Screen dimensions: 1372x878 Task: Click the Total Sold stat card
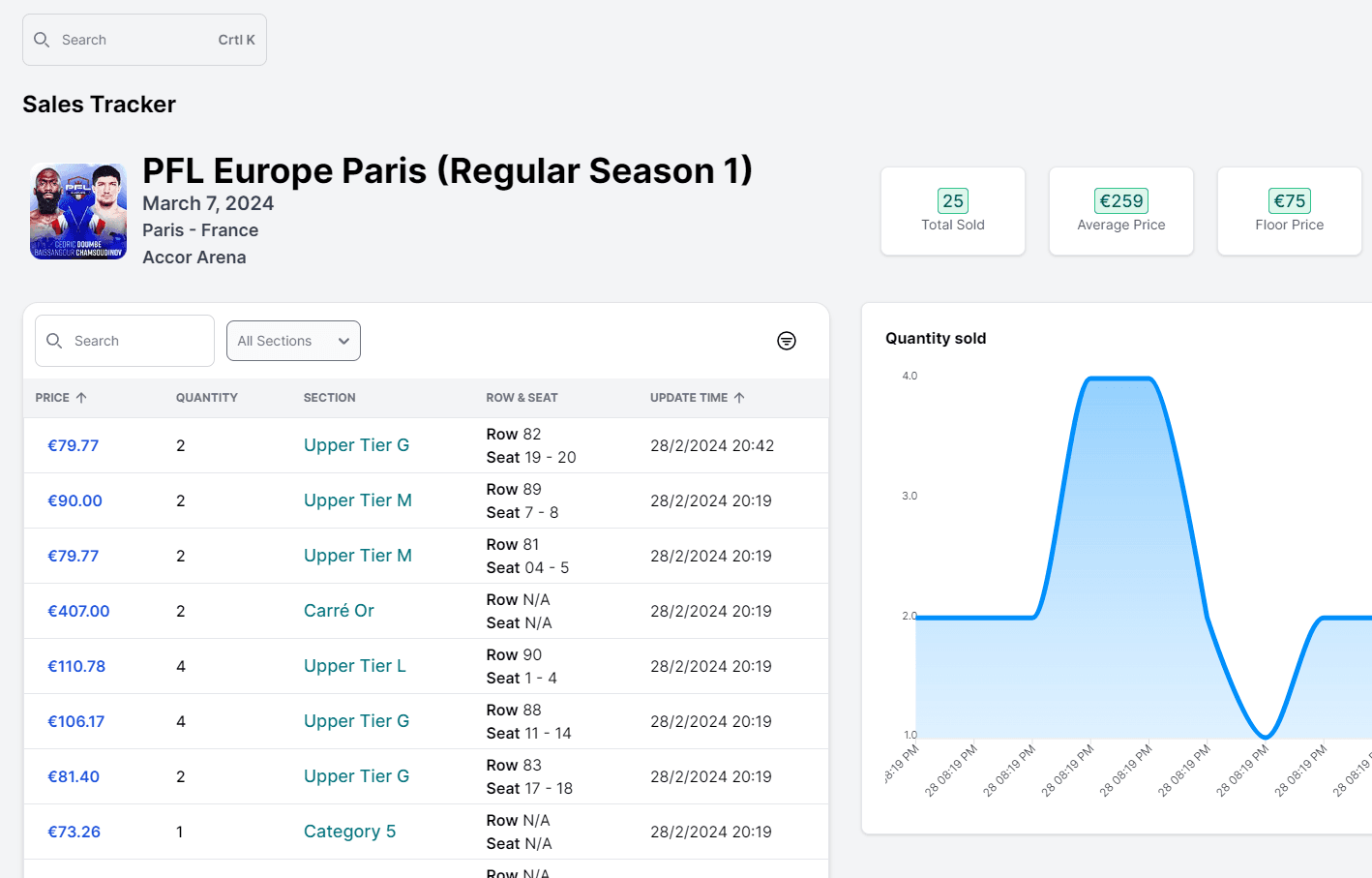(952, 211)
